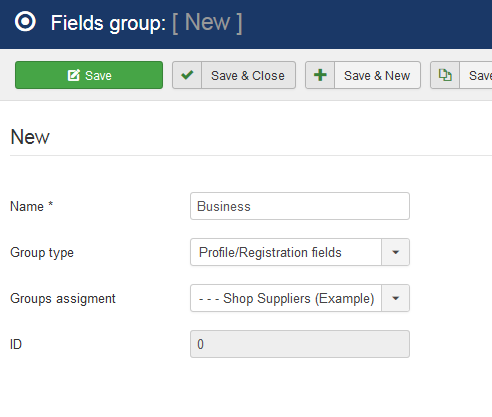Click the Group type label
Image resolution: width=492 pixels, height=417 pixels.
[42, 253]
